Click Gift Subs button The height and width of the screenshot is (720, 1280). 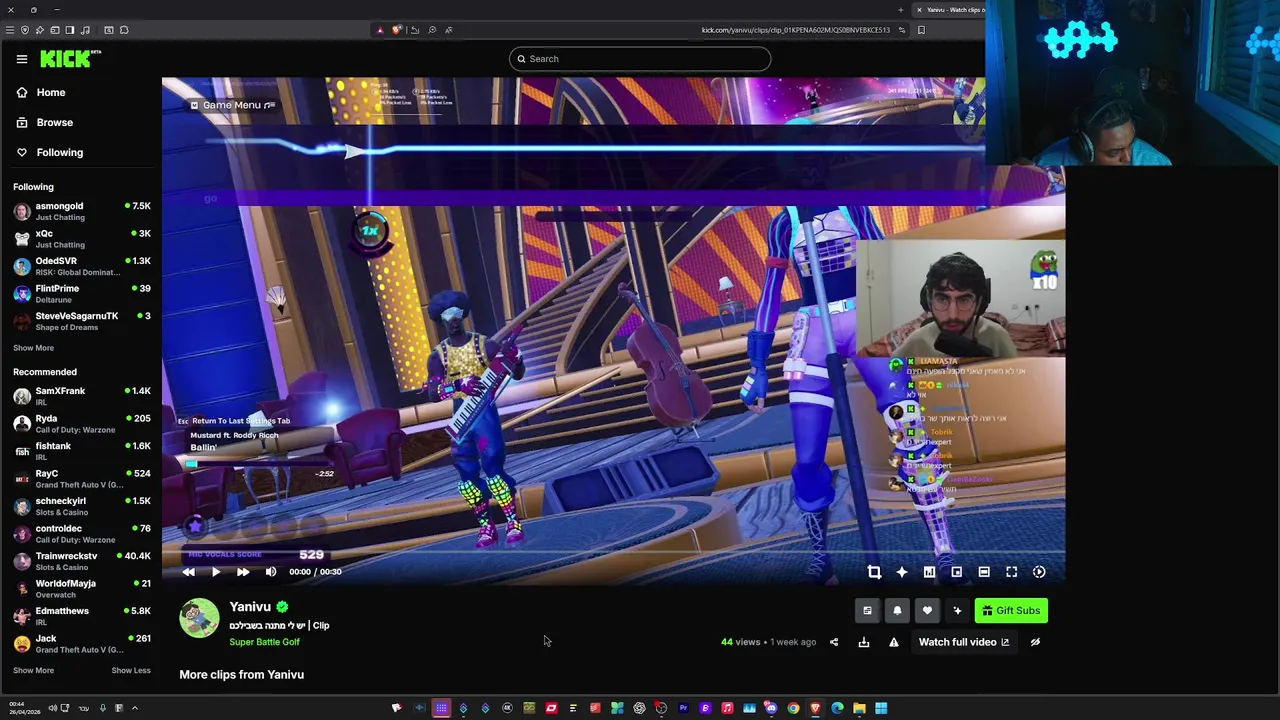click(x=1011, y=611)
